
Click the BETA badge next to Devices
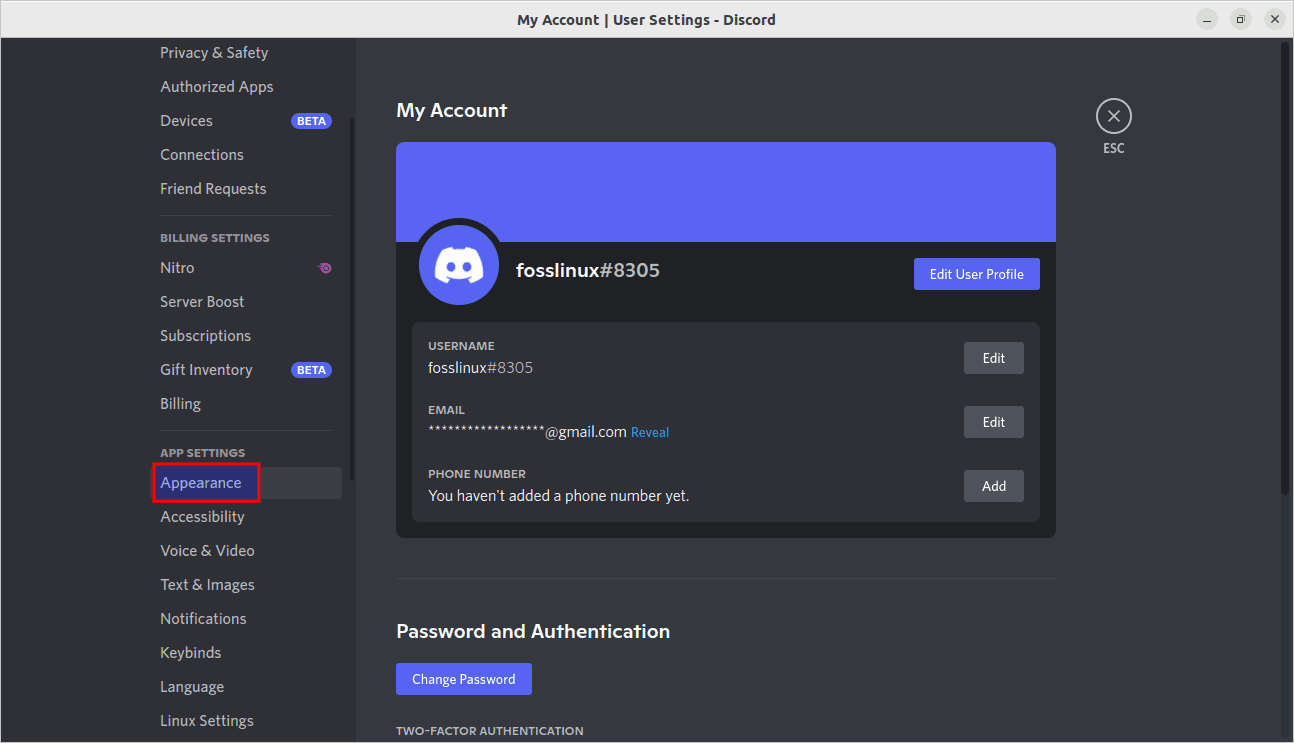pos(311,121)
